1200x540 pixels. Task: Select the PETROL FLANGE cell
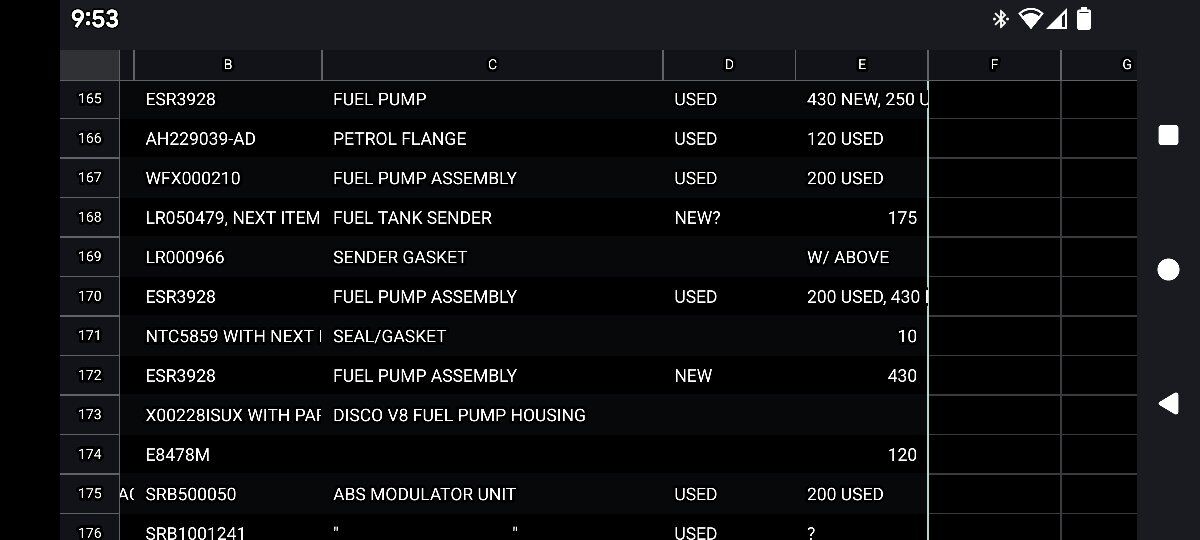click(x=492, y=139)
